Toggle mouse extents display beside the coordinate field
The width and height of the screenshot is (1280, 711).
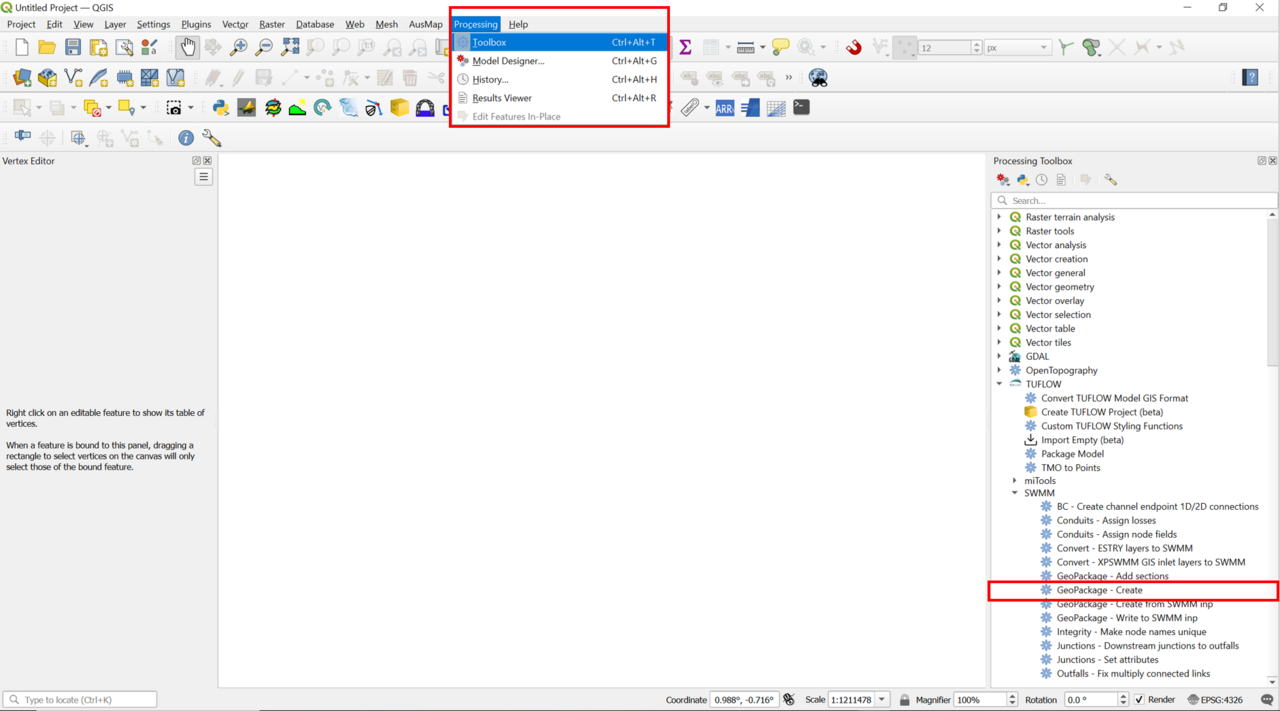coord(789,700)
